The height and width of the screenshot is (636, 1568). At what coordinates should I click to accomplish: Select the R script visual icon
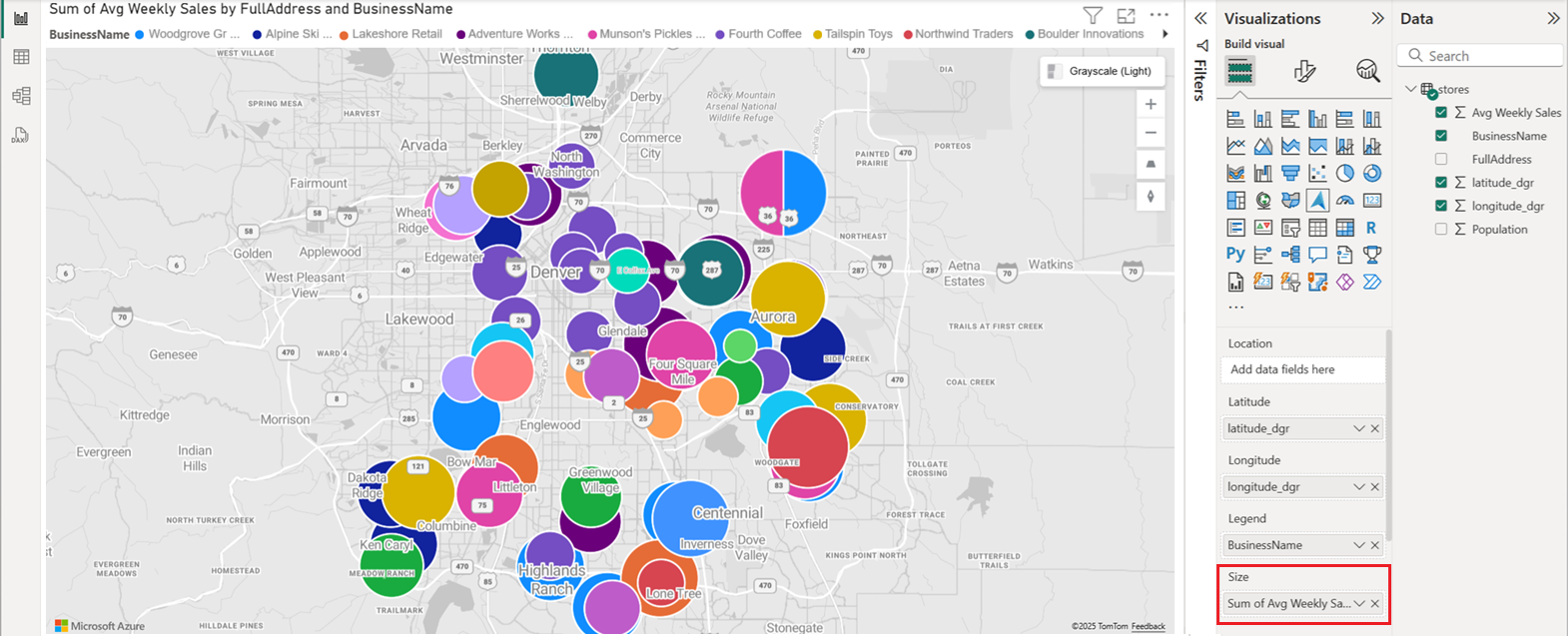point(1371,228)
